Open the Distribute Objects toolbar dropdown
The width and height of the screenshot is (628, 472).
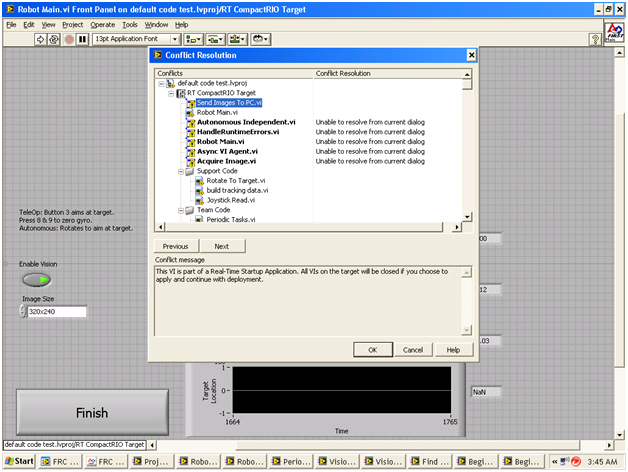pyautogui.click(x=215, y=39)
